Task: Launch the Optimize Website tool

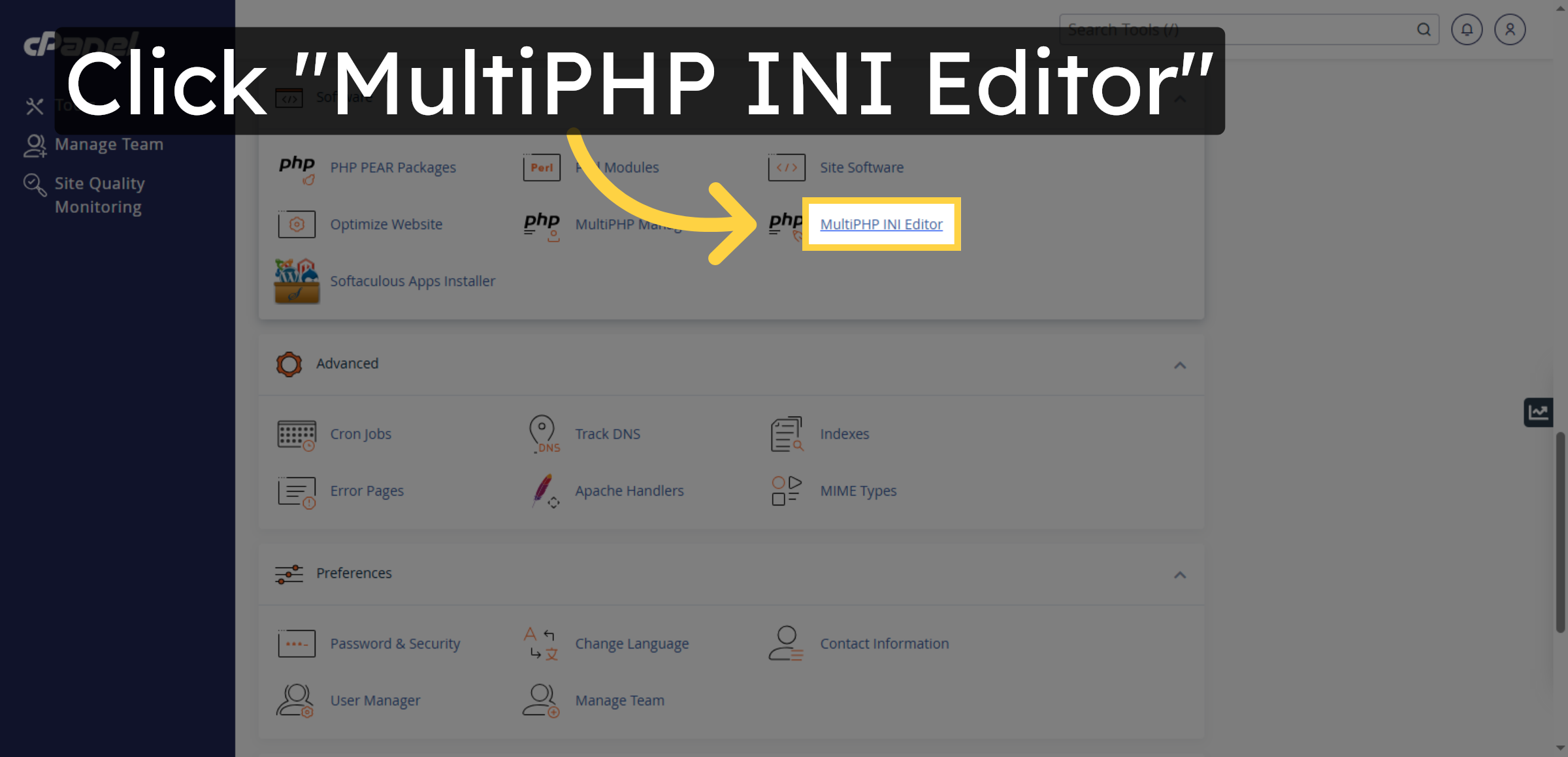Action: coord(385,224)
